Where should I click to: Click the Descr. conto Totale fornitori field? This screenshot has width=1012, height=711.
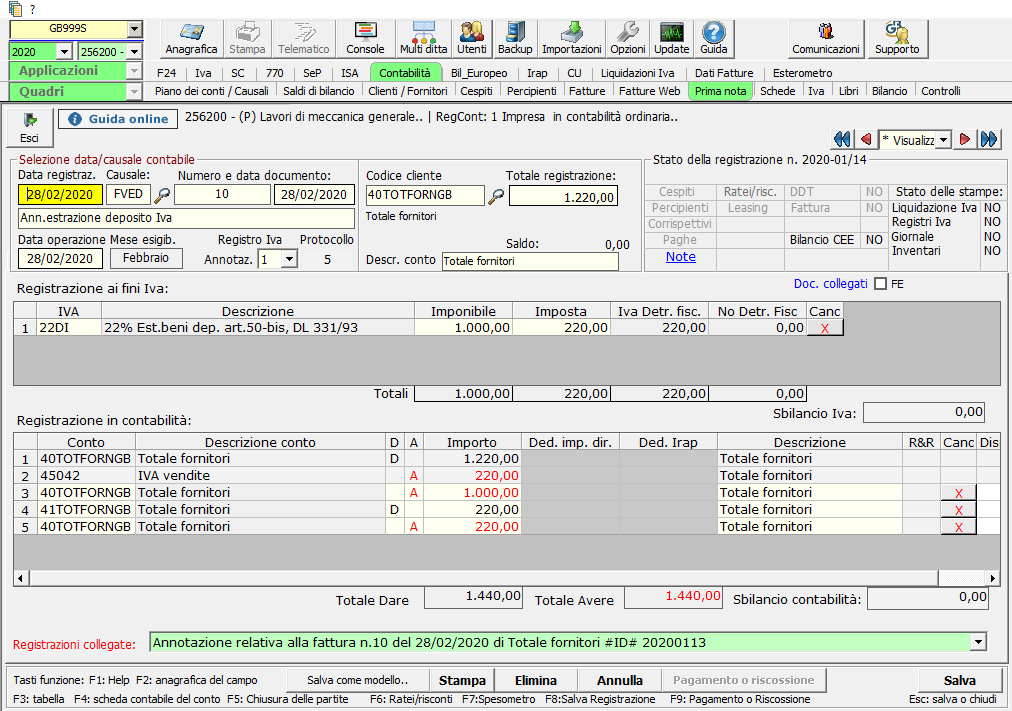click(531, 261)
